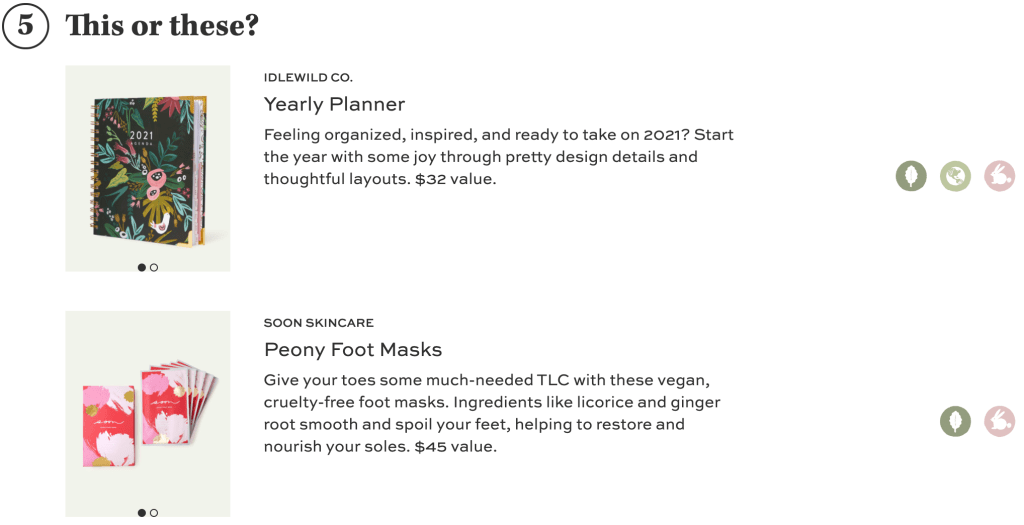The height and width of the screenshot is (525, 1024).
Task: Select first carousel dot under foot masks image
Action: point(142,513)
